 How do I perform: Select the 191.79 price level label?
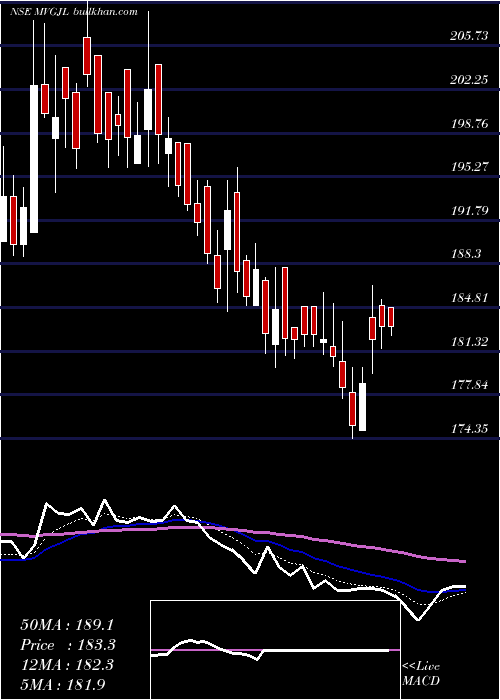pos(469,211)
